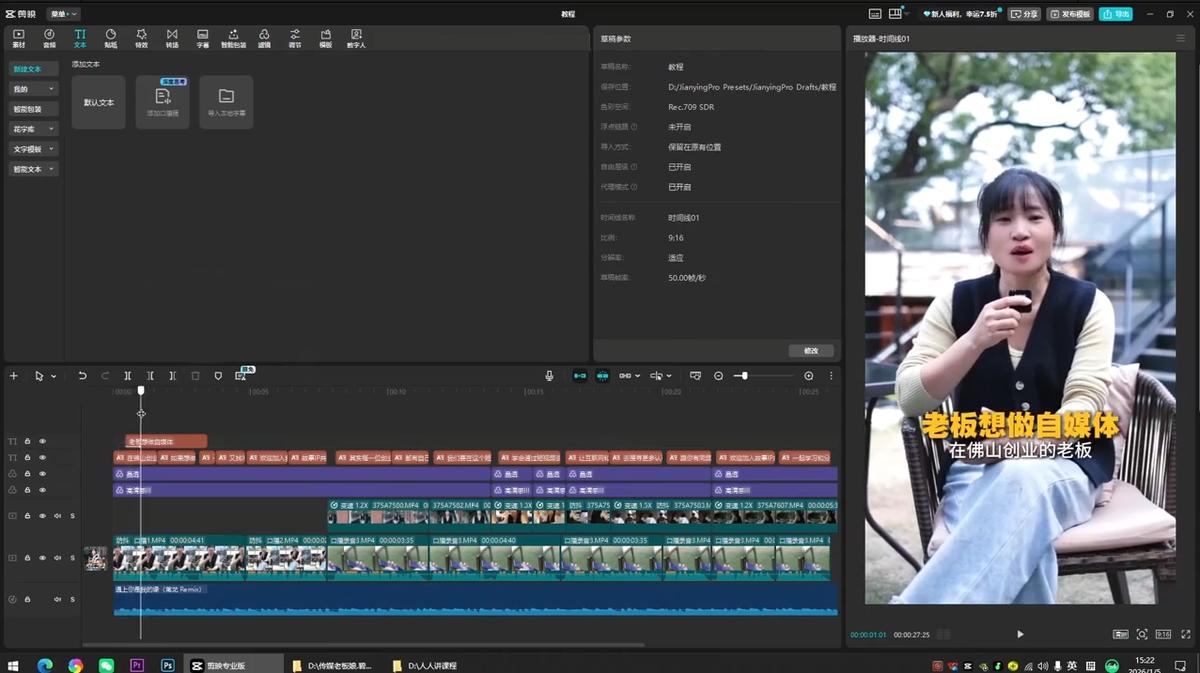Open the 贴纸 (stickers) tab
This screenshot has height=673, width=1200.
111,38
